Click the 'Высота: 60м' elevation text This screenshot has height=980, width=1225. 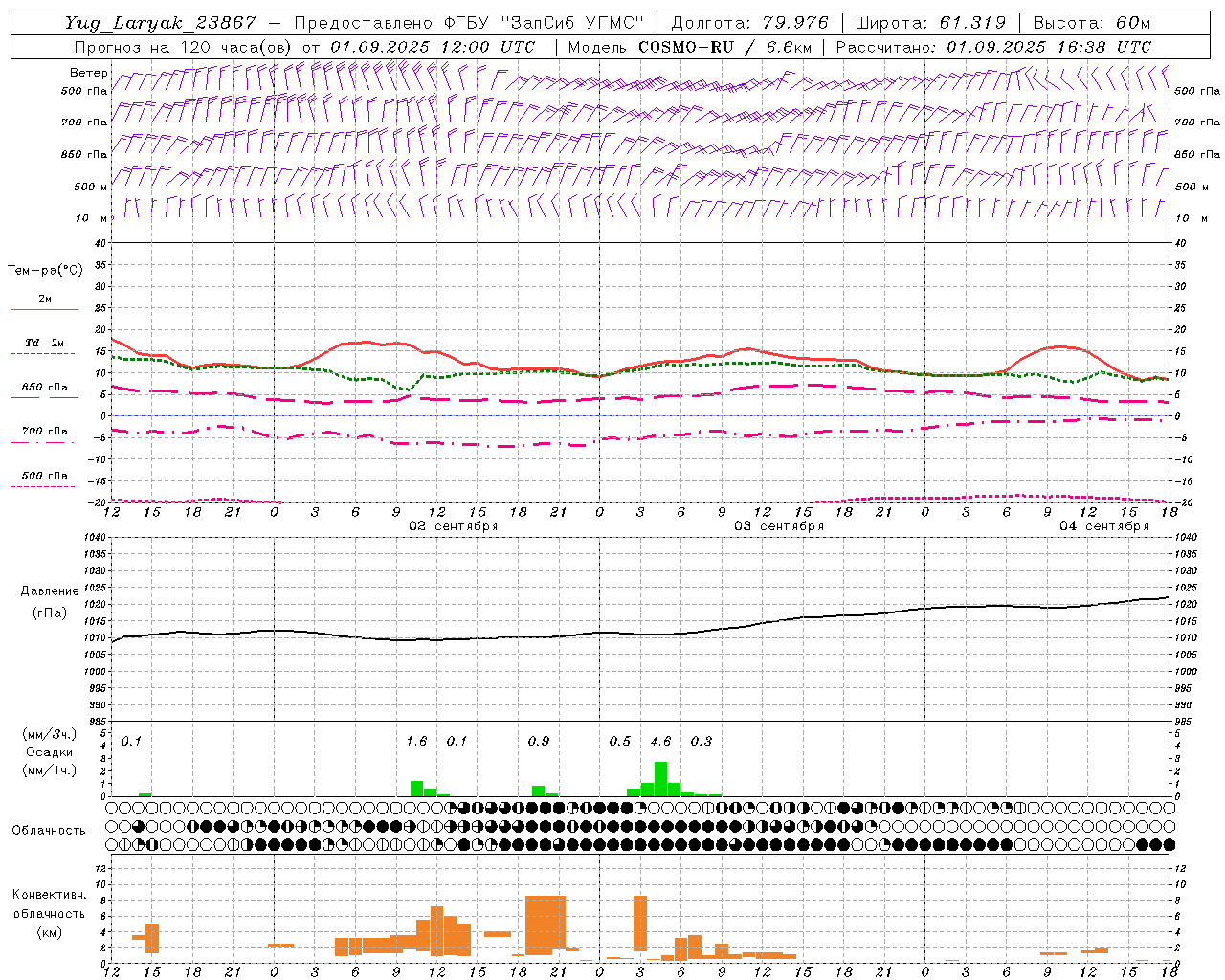pyautogui.click(x=1092, y=23)
